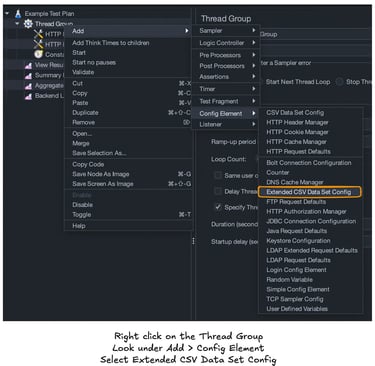The height and width of the screenshot is (366, 375).
Task: Select Duplicate menu entry
Action: coord(128,112)
